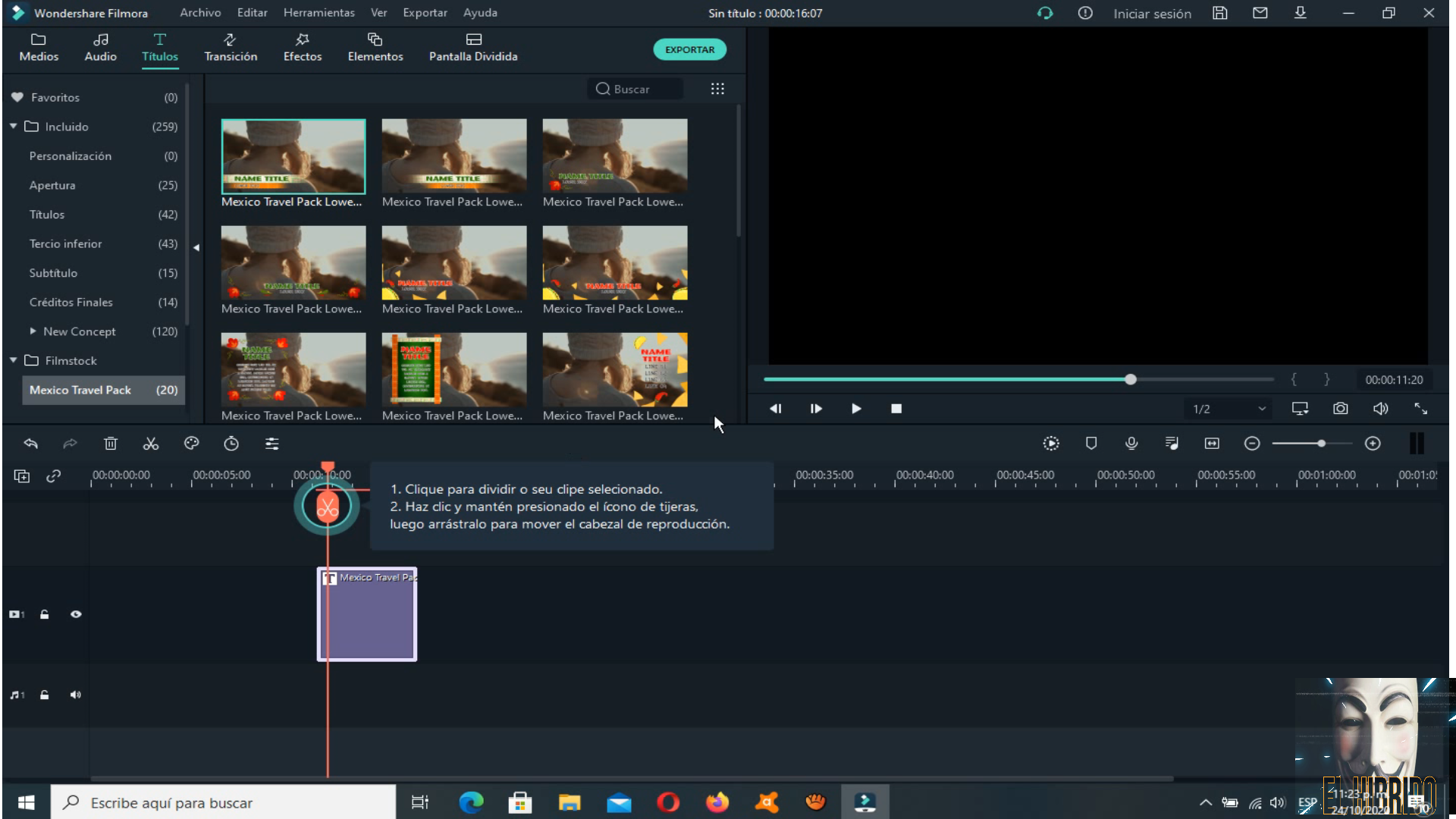Open the 1/2 preview zoom dropdown
1456x819 pixels.
pos(1227,408)
